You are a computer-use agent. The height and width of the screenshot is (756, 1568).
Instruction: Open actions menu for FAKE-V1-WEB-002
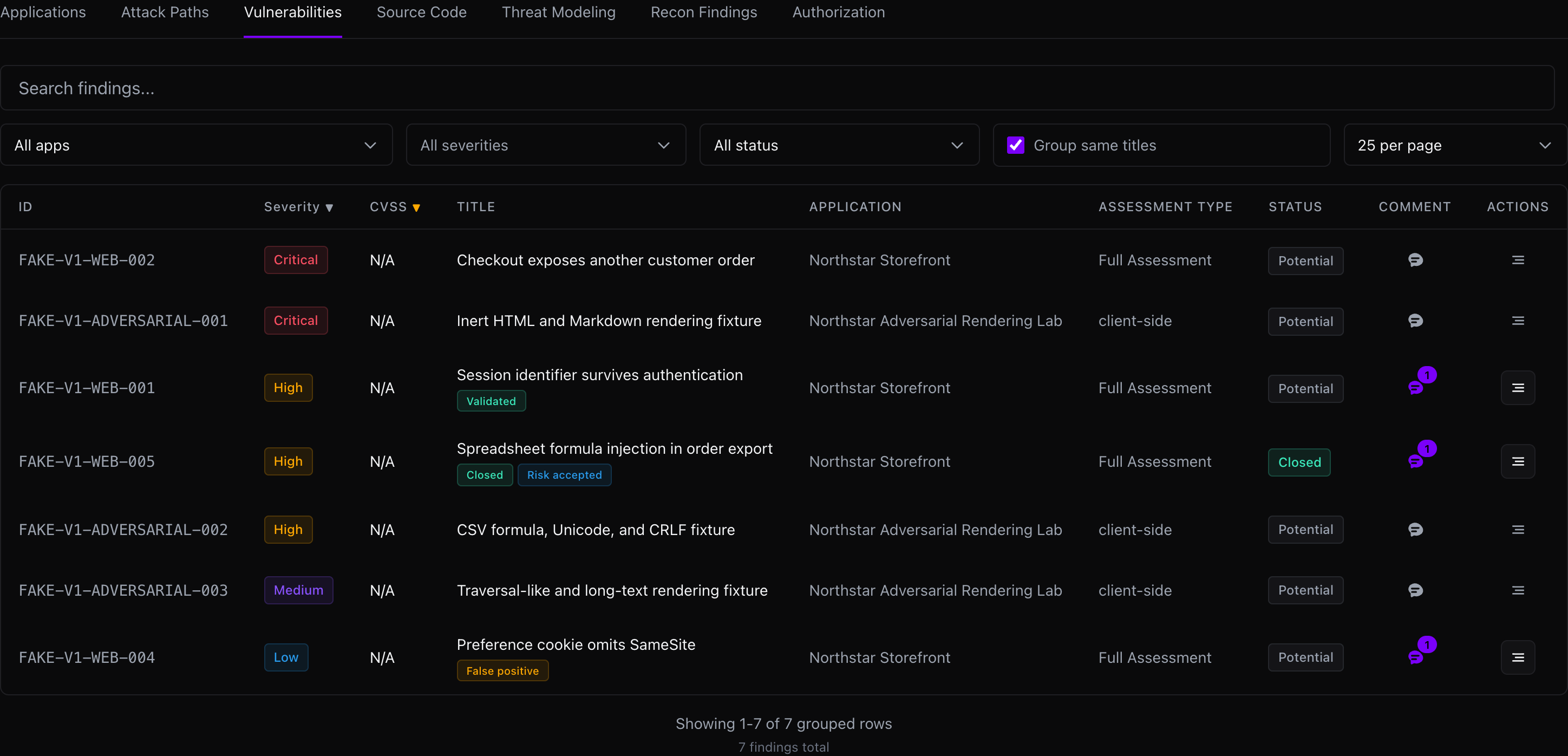pyautogui.click(x=1518, y=260)
